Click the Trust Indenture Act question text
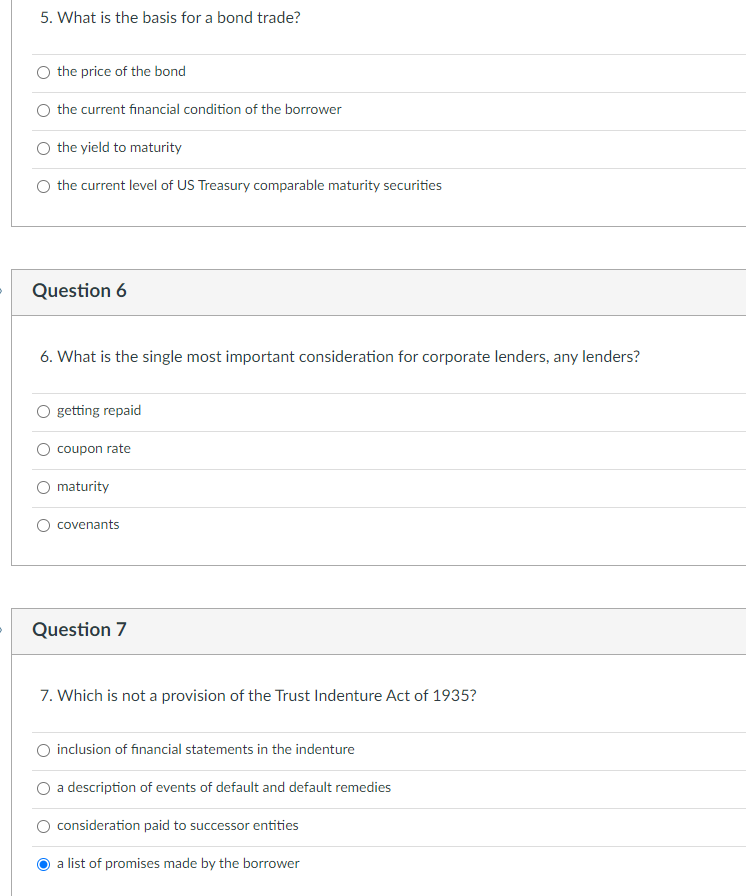Viewport: 746px width, 896px height. (258, 696)
